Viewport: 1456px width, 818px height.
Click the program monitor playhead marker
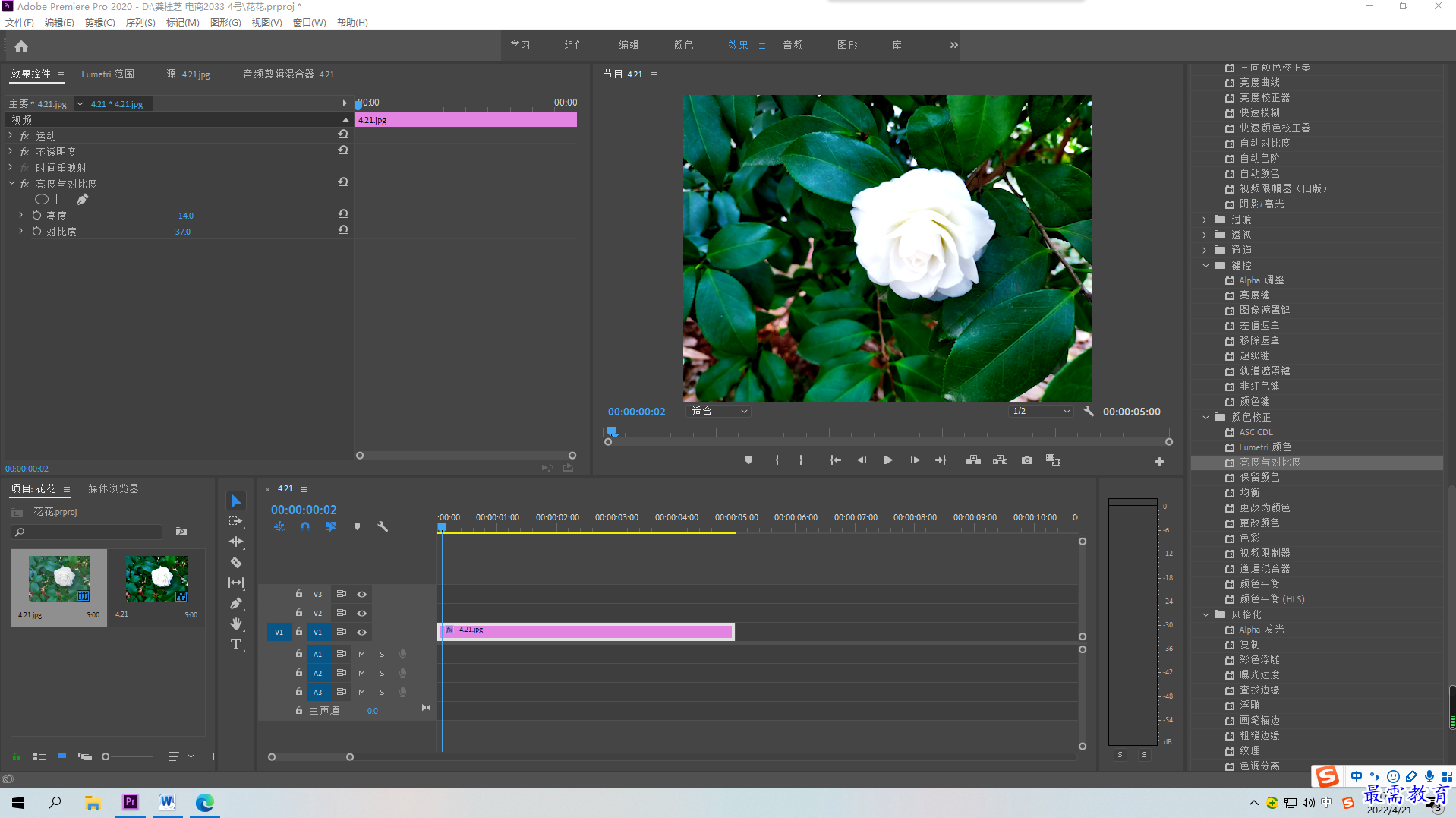pyautogui.click(x=612, y=431)
